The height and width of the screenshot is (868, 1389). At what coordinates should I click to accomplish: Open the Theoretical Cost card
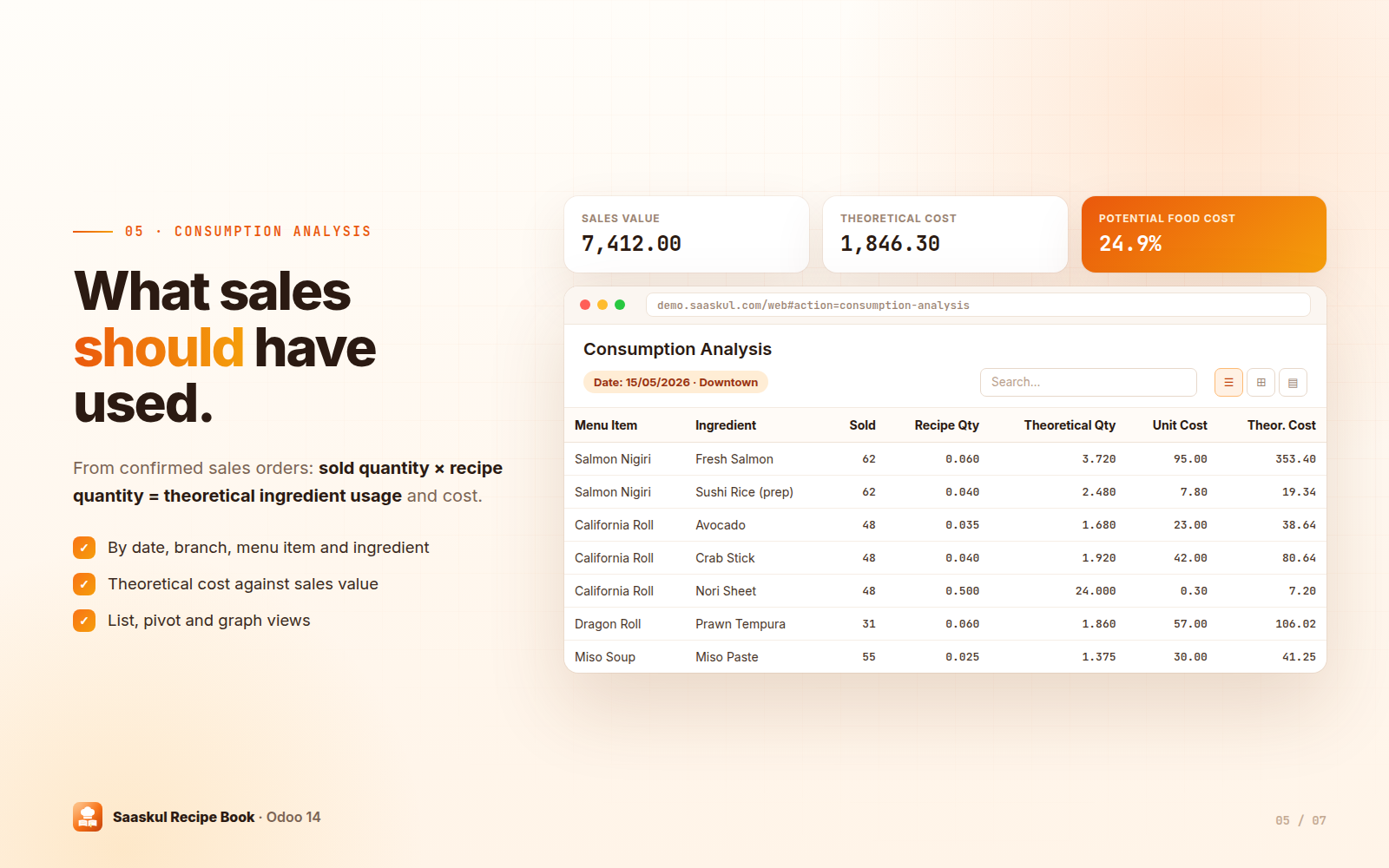tap(945, 234)
